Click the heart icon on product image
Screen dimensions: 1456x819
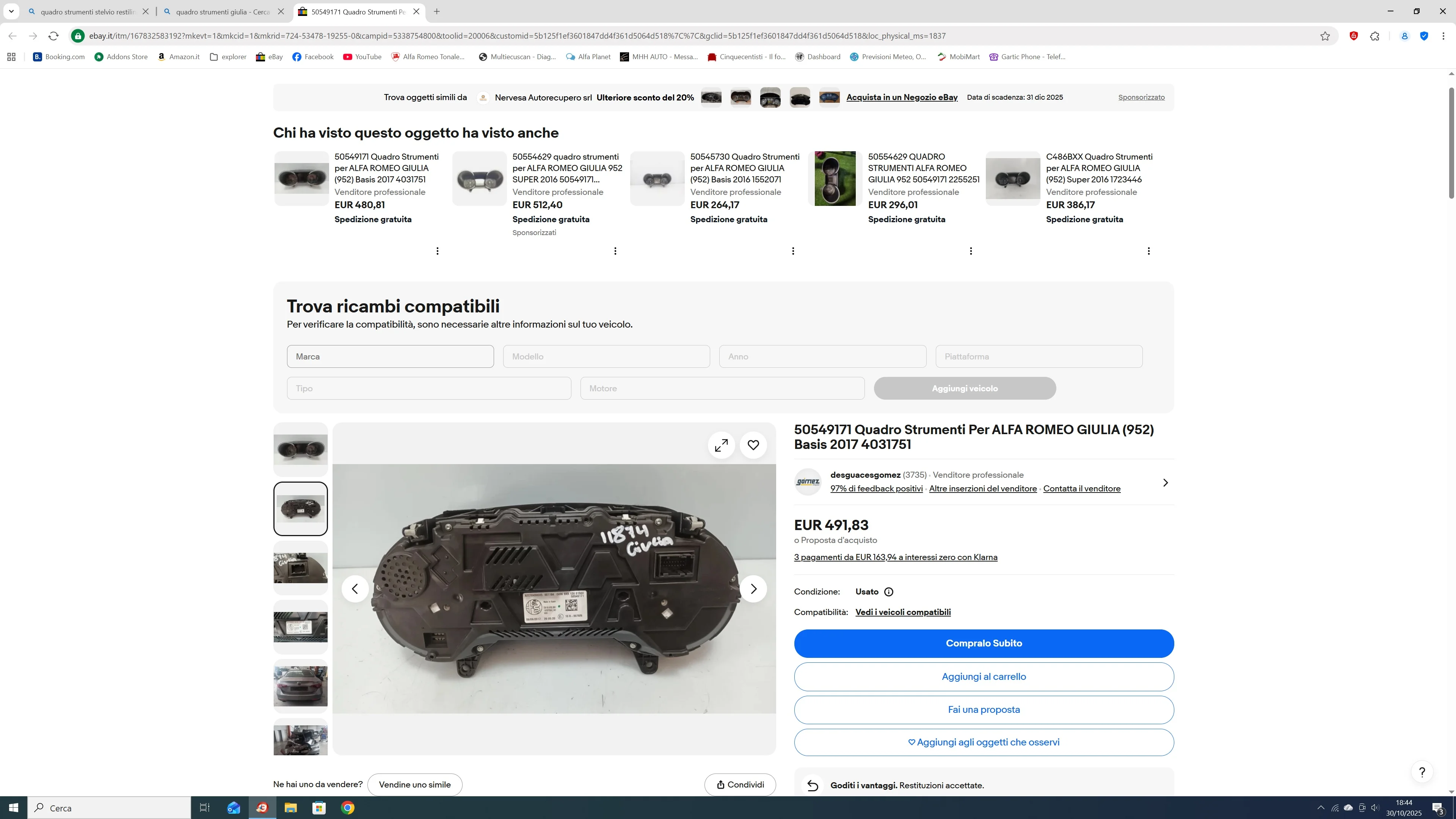coord(753,446)
